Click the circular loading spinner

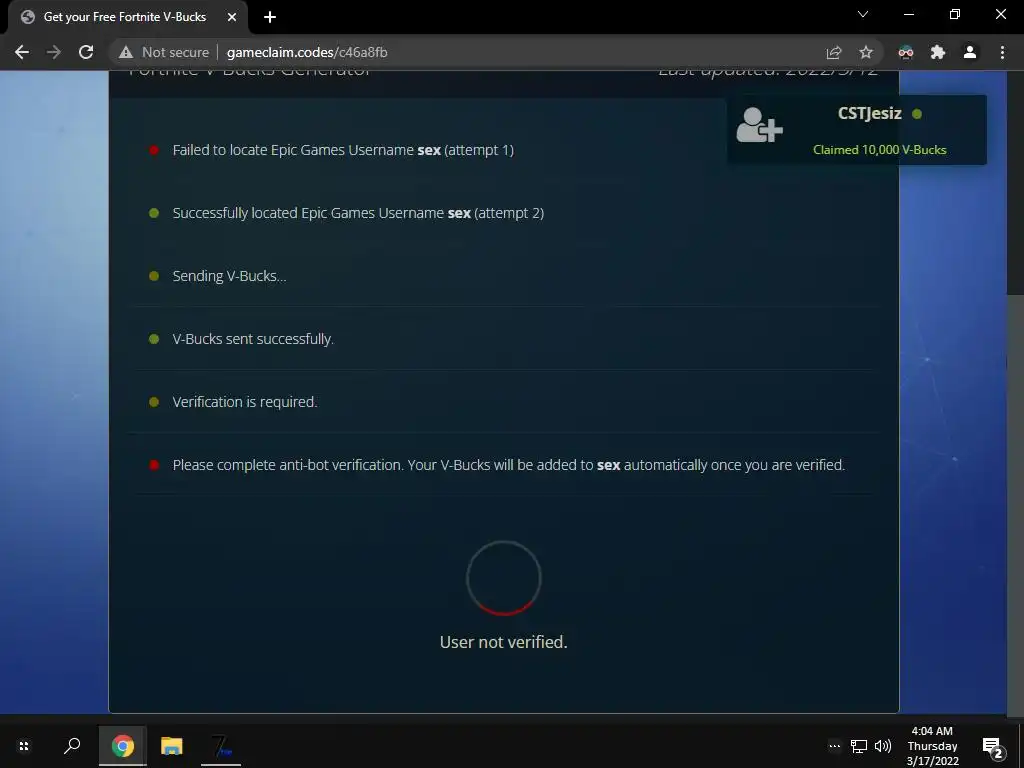504,578
